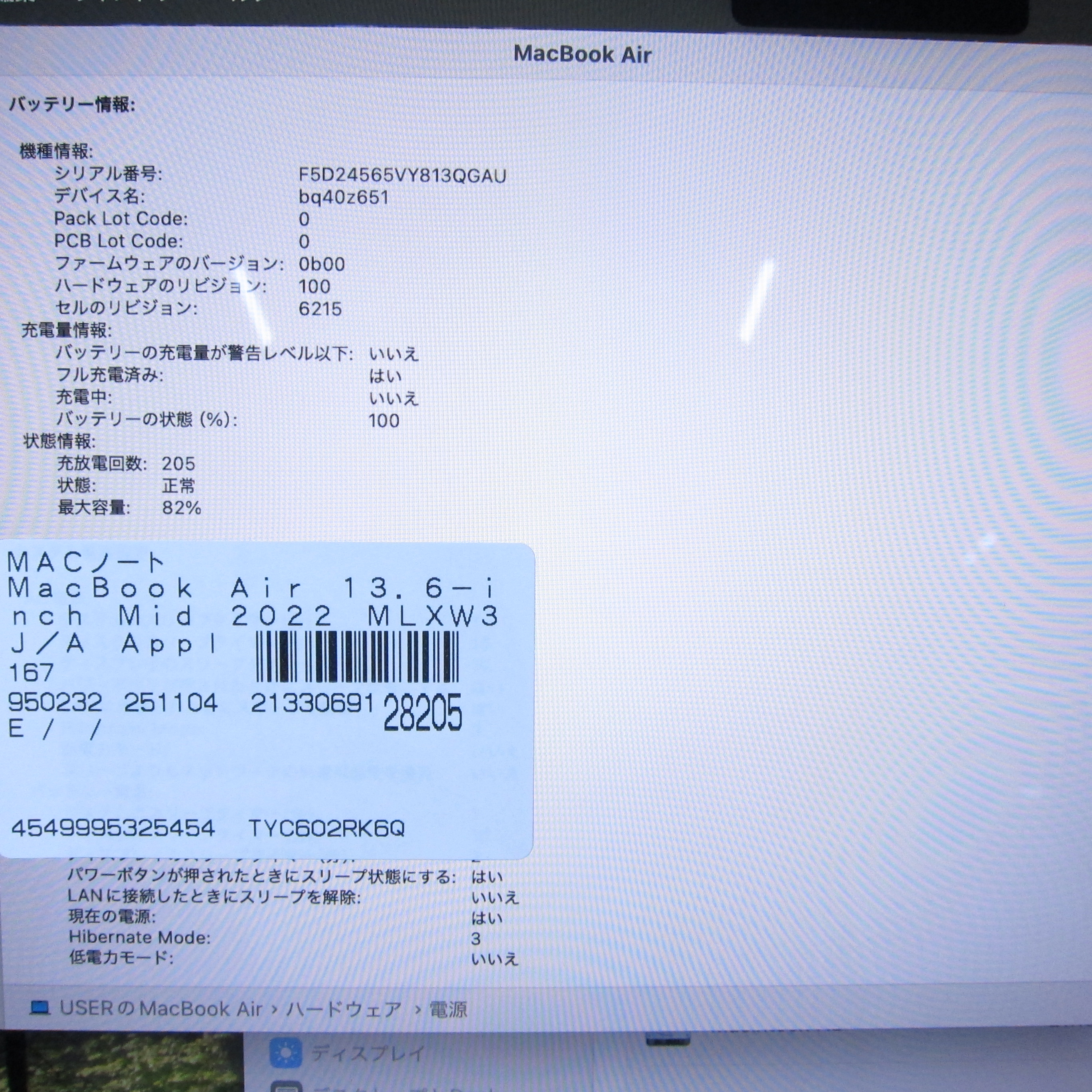1092x1092 pixels.
Task: Click the barcode on the blue sticker
Action: (x=357, y=657)
